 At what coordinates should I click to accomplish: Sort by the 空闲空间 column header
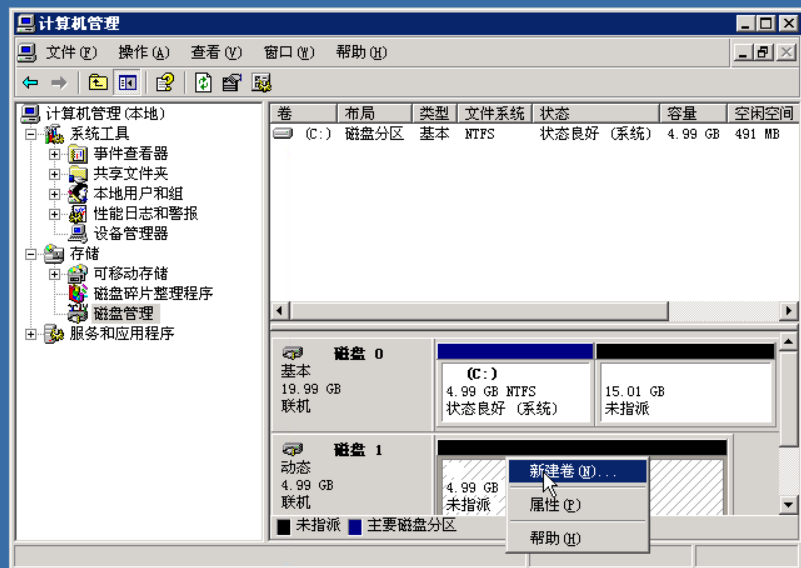click(x=763, y=113)
